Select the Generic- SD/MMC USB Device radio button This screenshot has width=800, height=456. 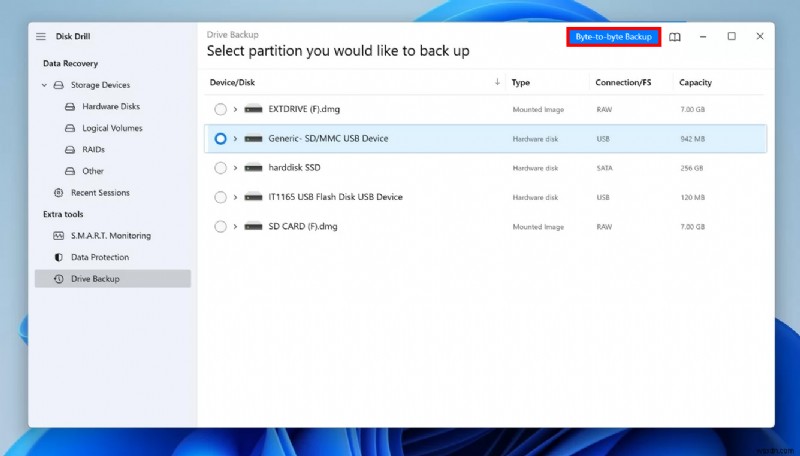pos(220,138)
